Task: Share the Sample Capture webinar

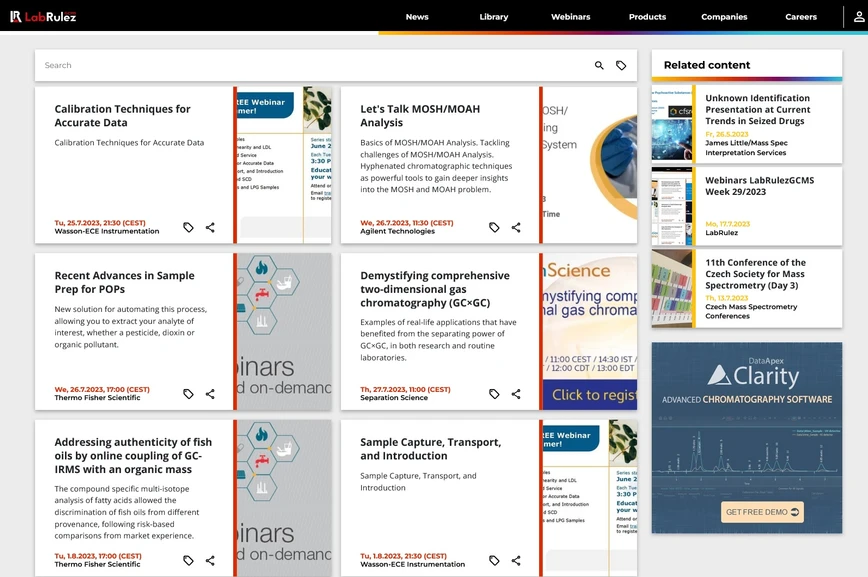Action: (x=515, y=560)
